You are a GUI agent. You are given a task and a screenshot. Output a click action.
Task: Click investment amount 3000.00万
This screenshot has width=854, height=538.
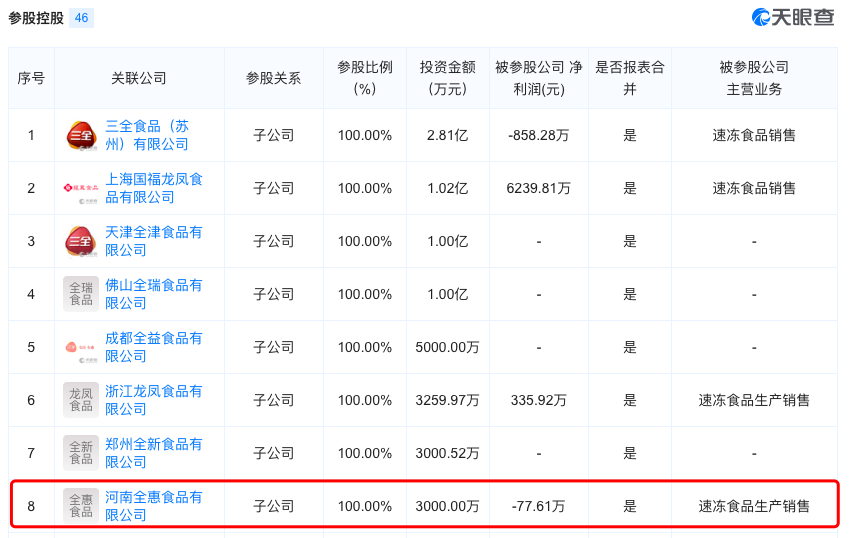pyautogui.click(x=448, y=506)
